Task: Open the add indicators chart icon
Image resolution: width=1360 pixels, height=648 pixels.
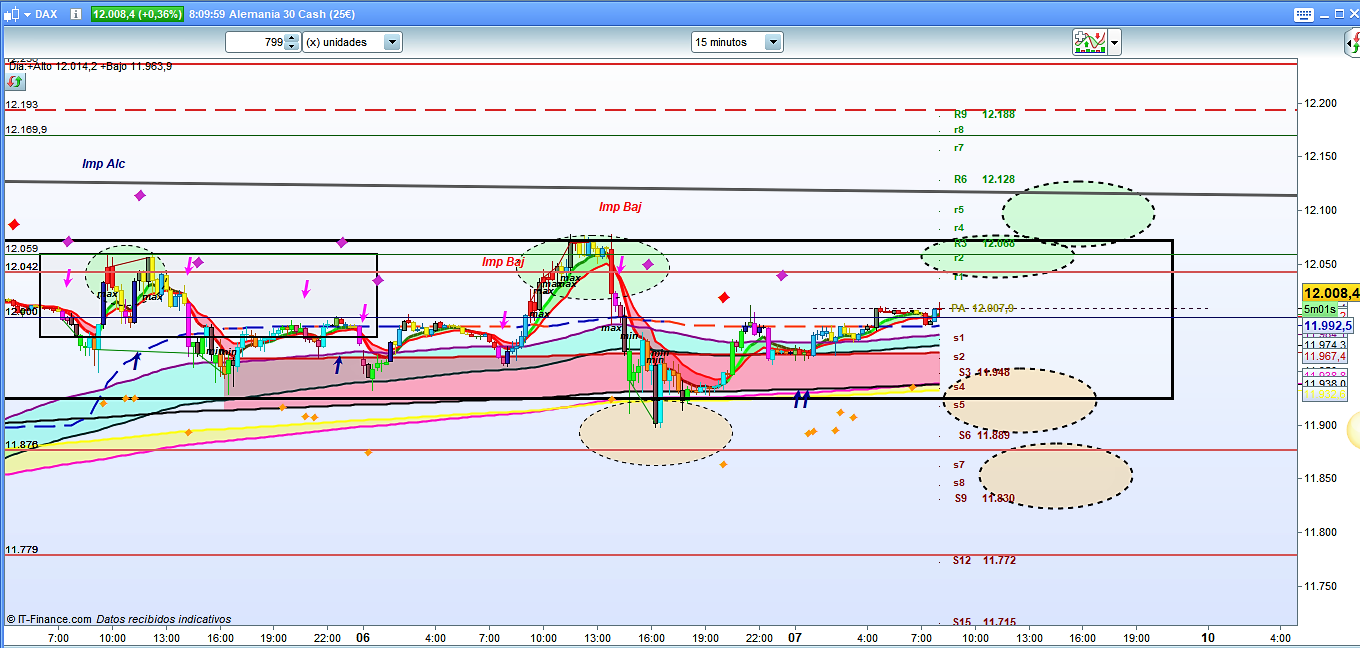Action: (x=1088, y=42)
